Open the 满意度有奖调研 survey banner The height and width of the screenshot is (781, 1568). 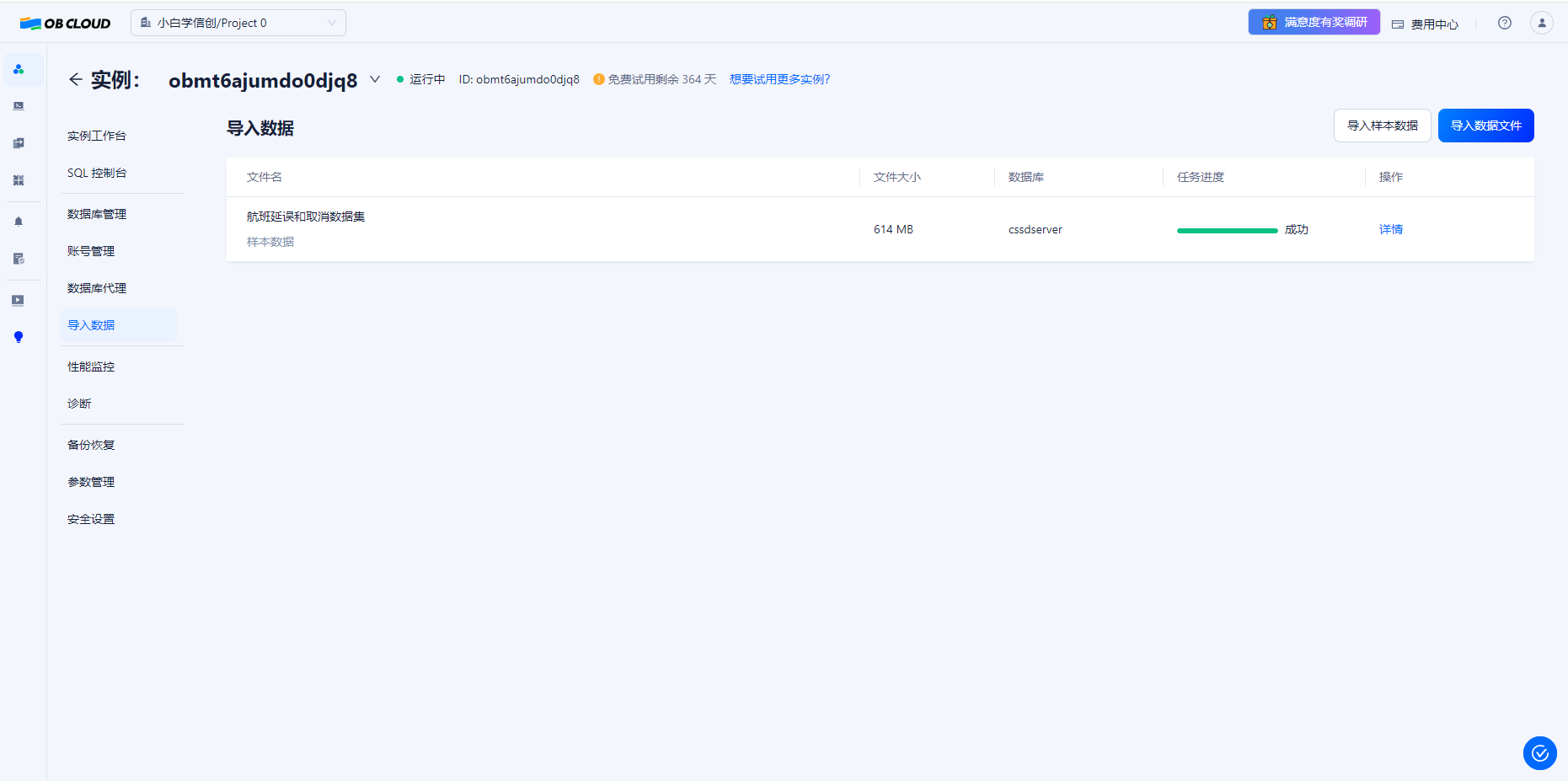coord(1314,22)
